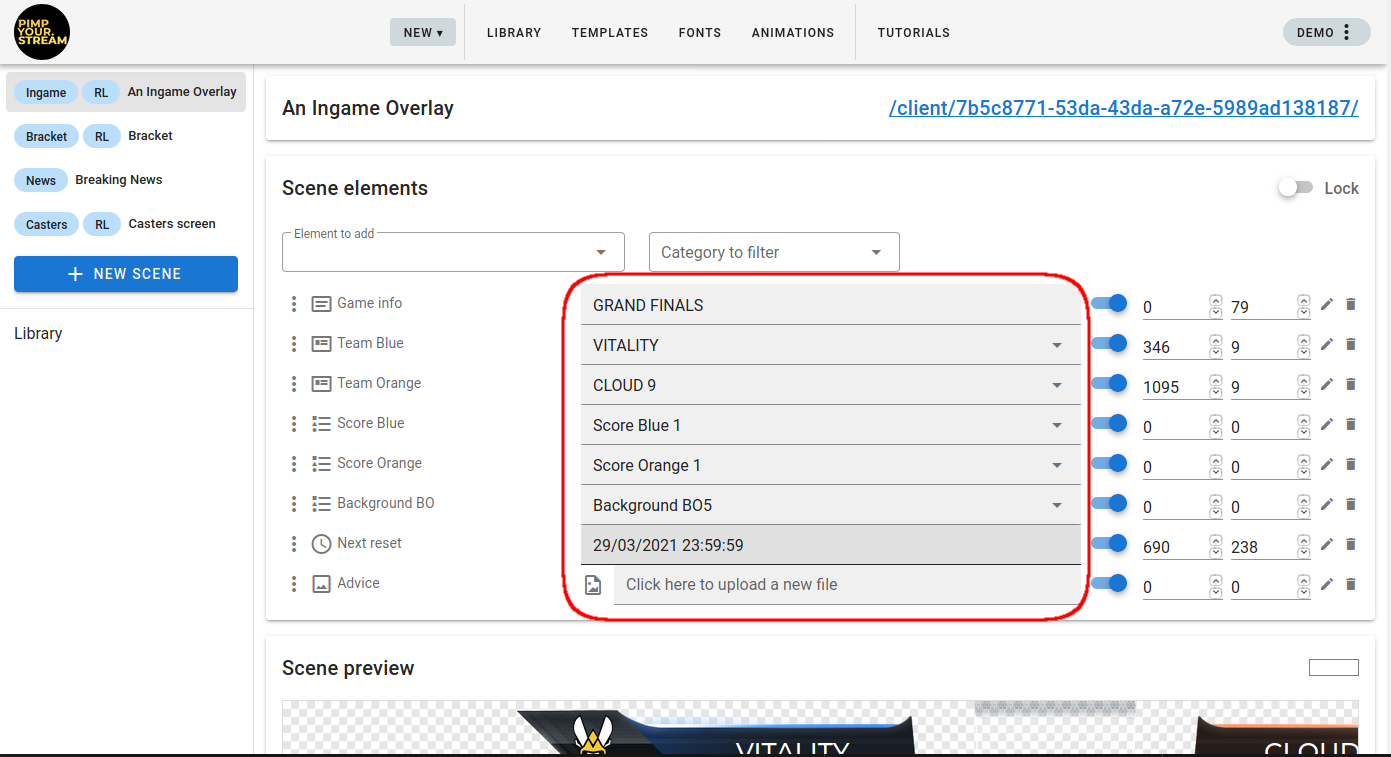The height and width of the screenshot is (757, 1391).
Task: Click drag handle dots beside Score Blue
Action: 294,424
